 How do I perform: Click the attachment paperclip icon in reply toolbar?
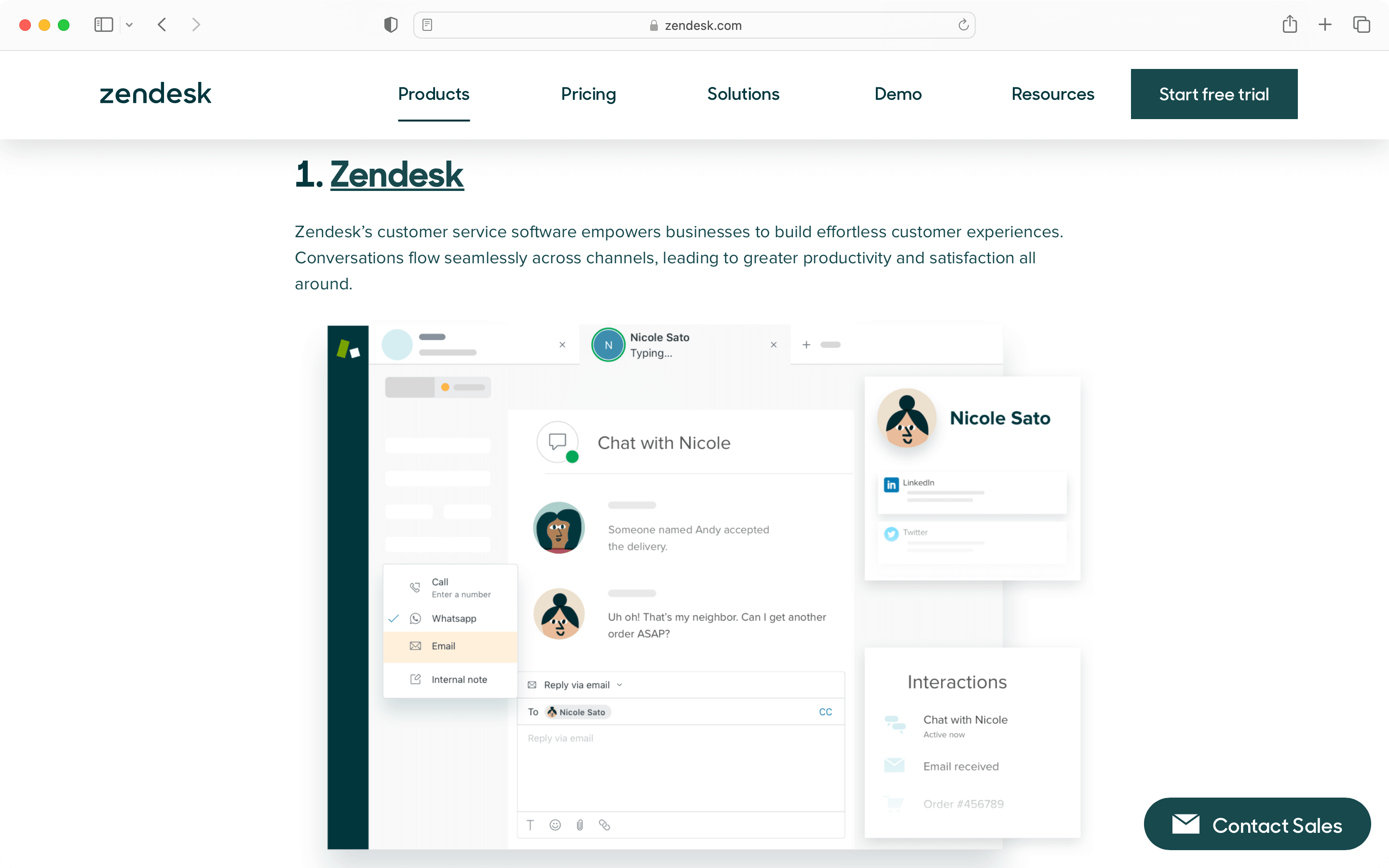(x=580, y=824)
